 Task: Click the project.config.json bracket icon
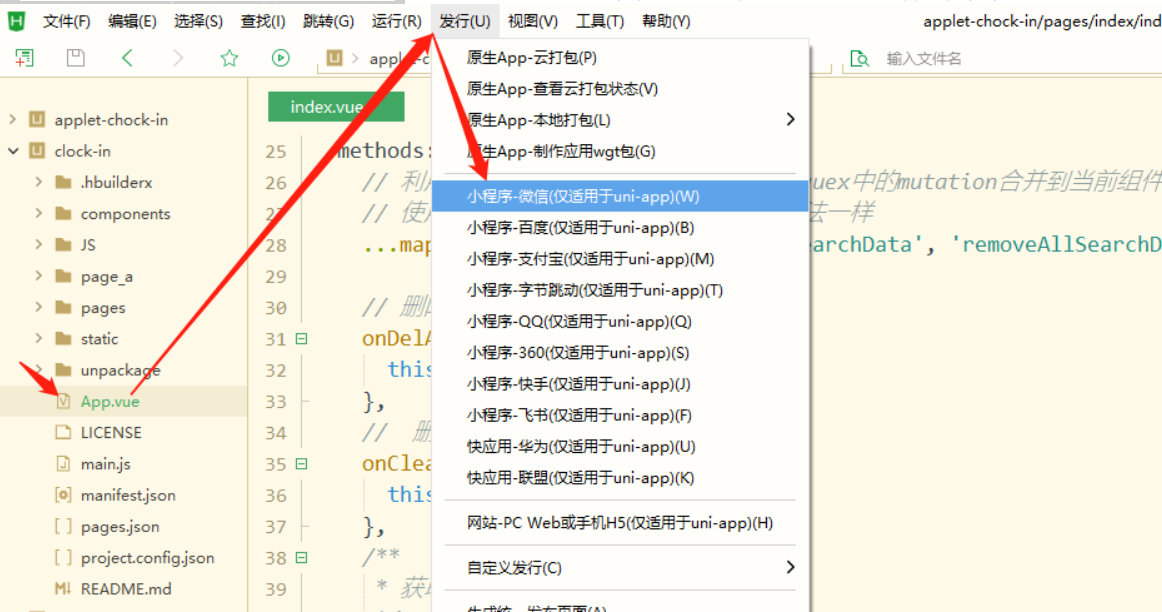(x=64, y=557)
